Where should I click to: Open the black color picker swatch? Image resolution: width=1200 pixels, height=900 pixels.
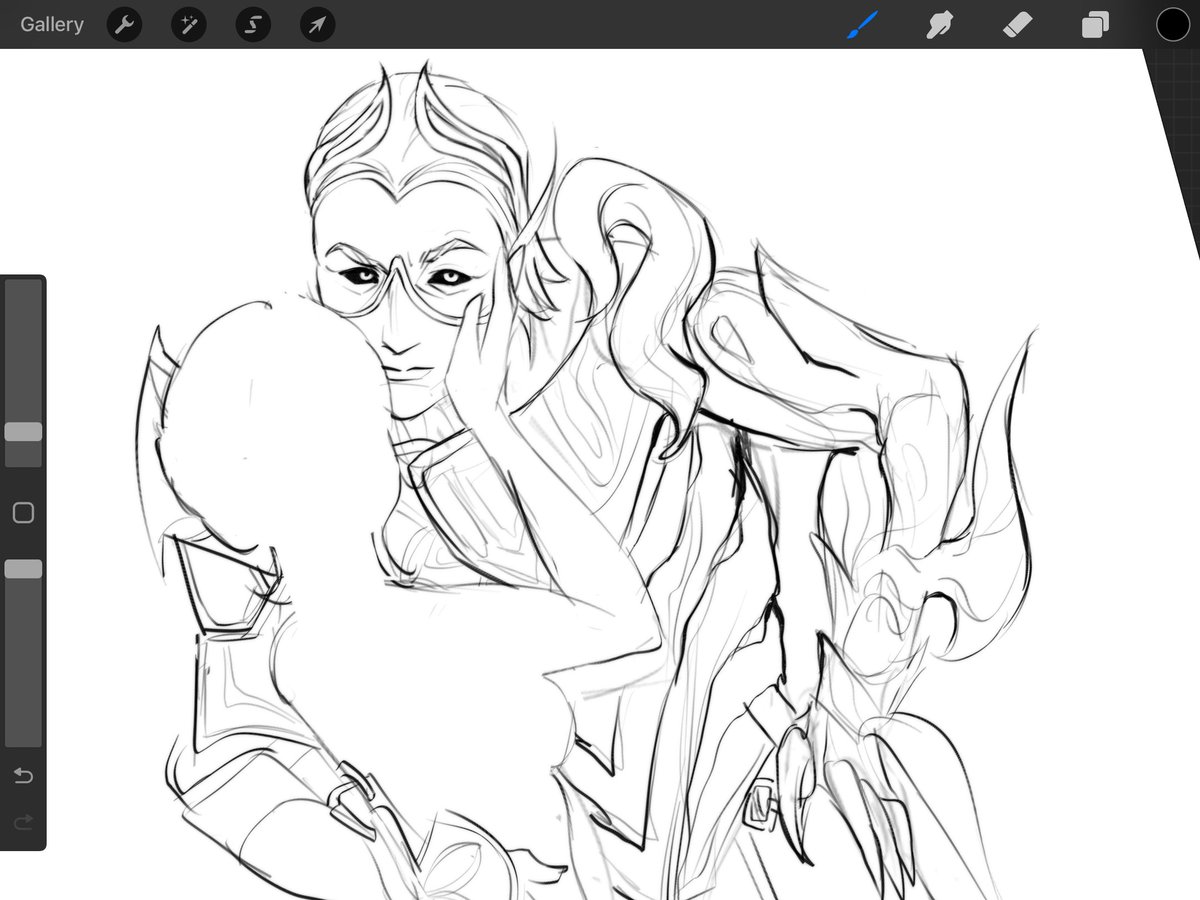tap(1173, 25)
